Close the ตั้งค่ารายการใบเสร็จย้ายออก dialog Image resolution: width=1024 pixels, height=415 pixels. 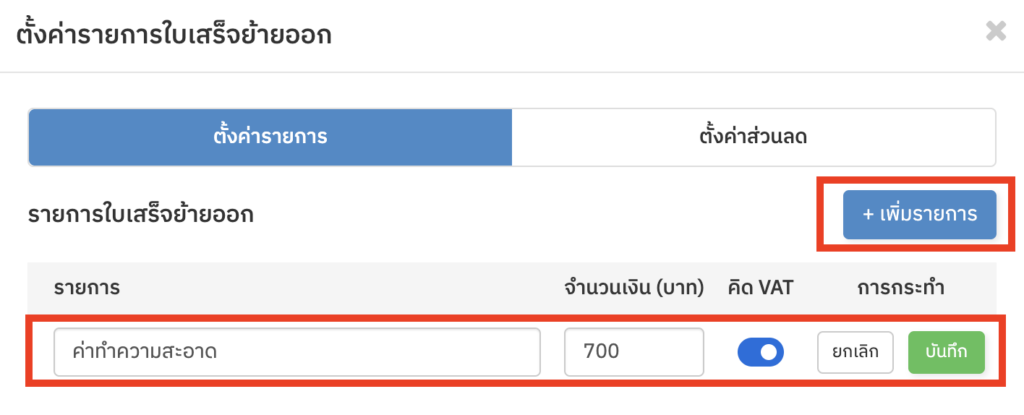click(x=995, y=31)
